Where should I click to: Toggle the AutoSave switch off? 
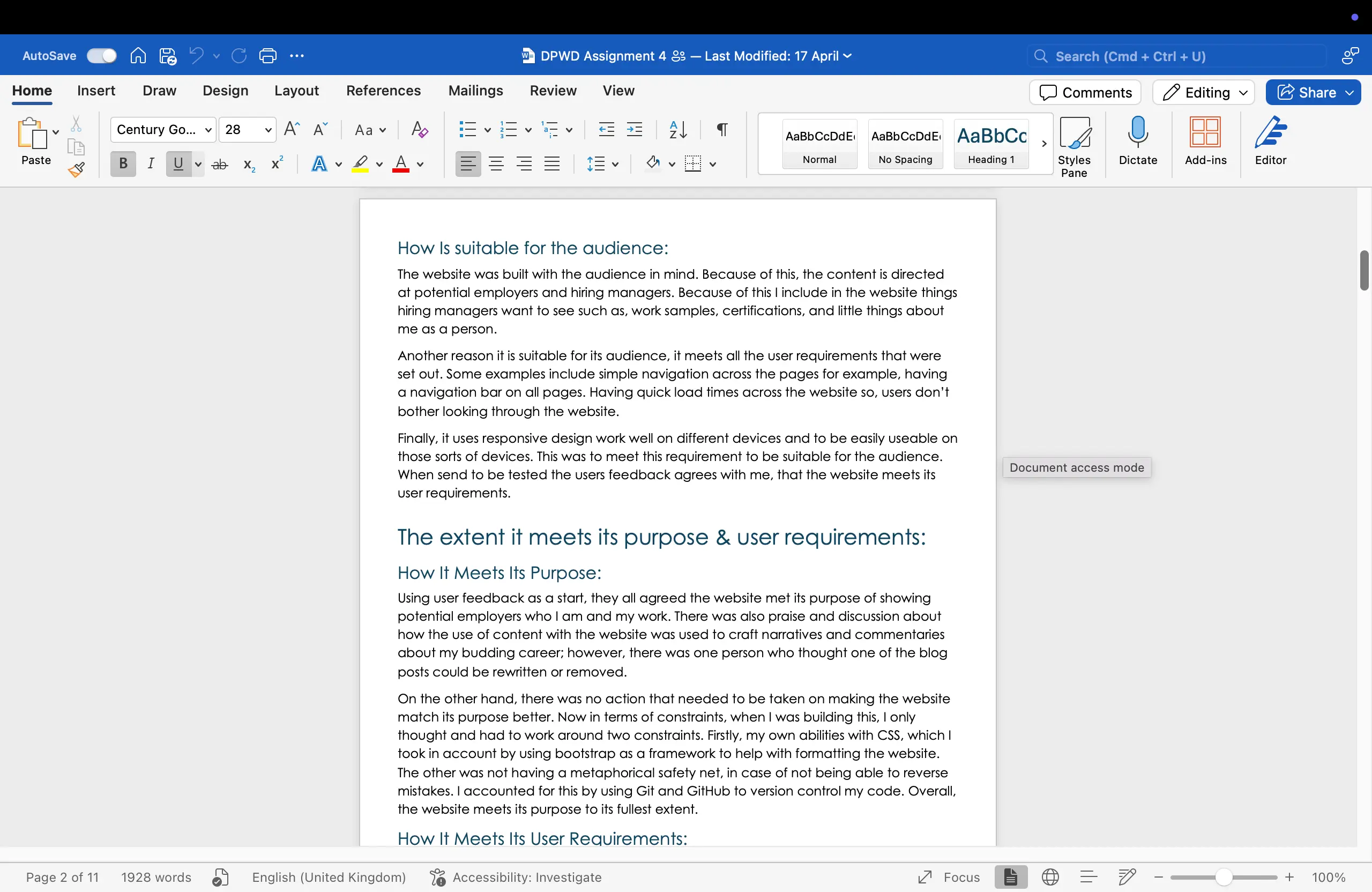tap(101, 55)
